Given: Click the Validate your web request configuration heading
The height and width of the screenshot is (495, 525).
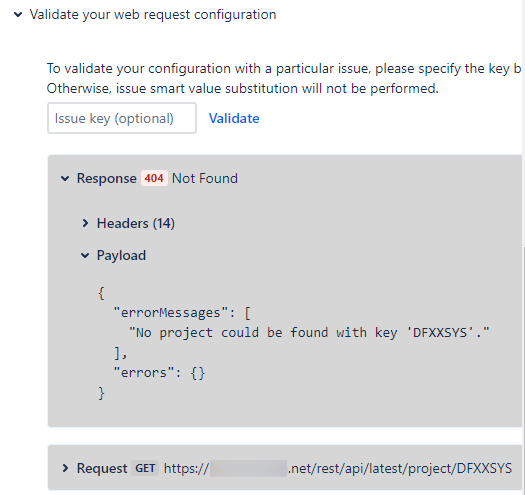Looking at the screenshot, I should 153,15.
